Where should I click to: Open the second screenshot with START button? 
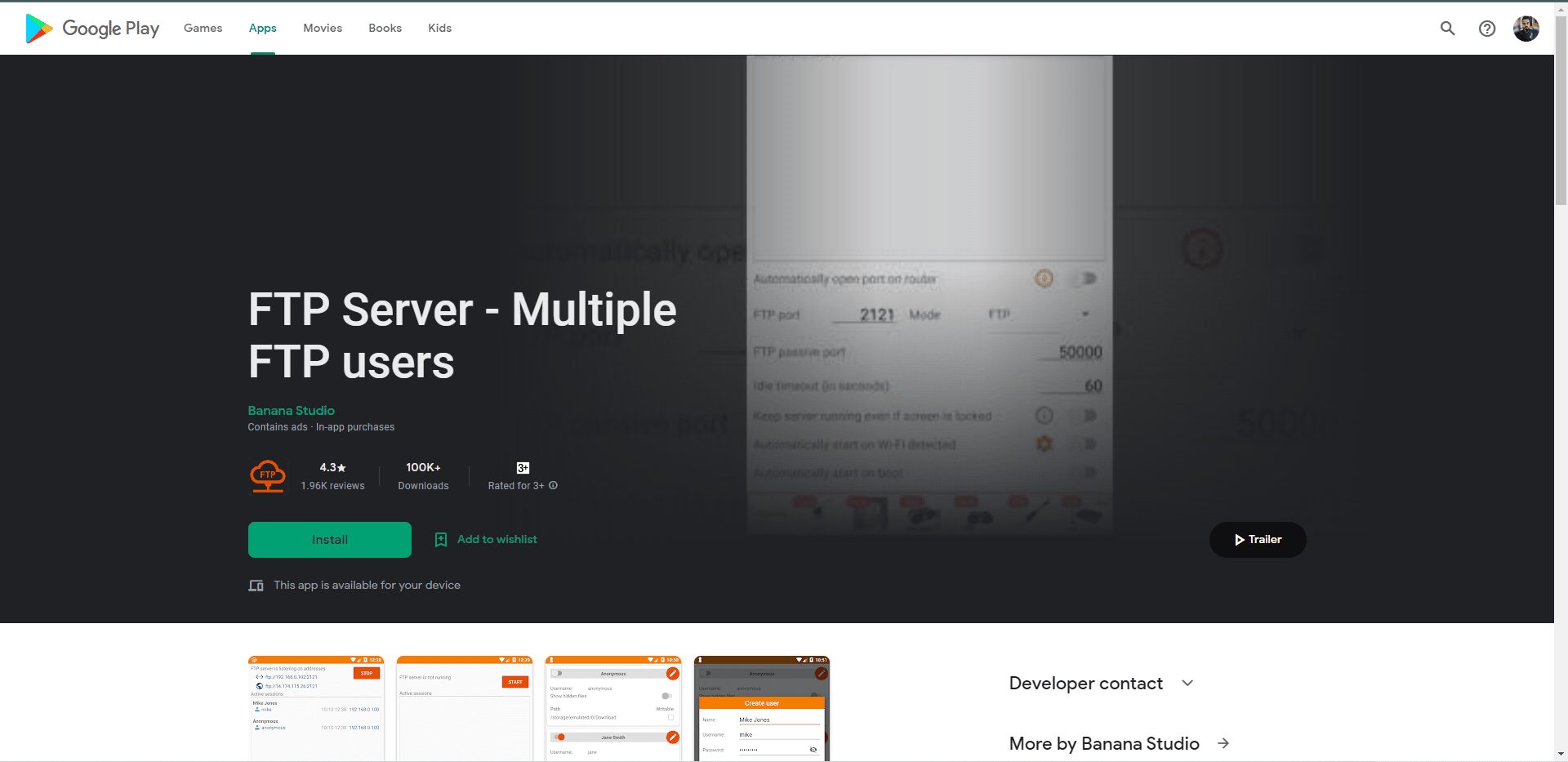(x=465, y=709)
